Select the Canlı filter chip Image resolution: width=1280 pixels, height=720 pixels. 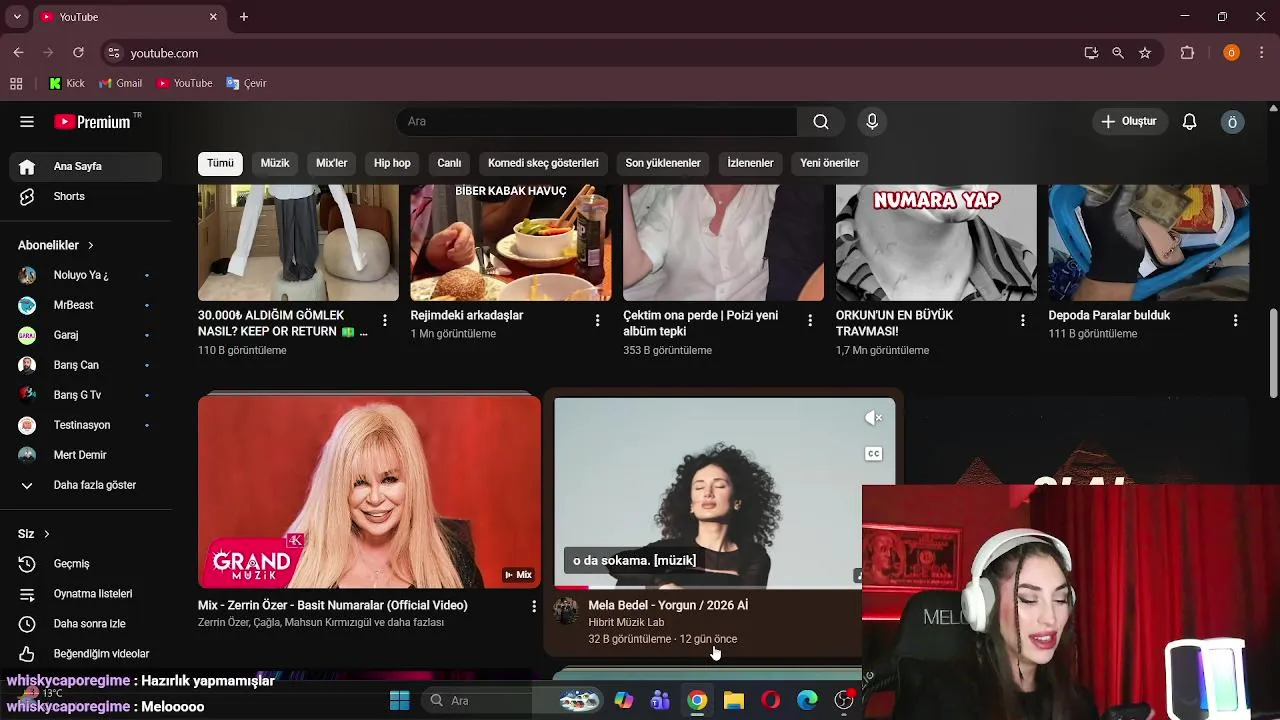449,163
